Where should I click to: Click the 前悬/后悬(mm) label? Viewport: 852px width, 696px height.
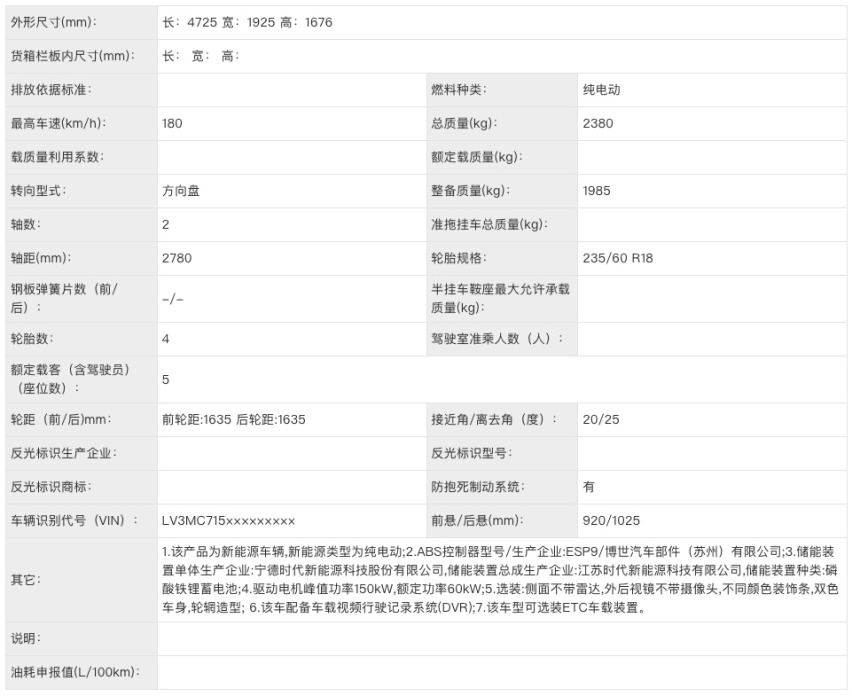pyautogui.click(x=477, y=521)
